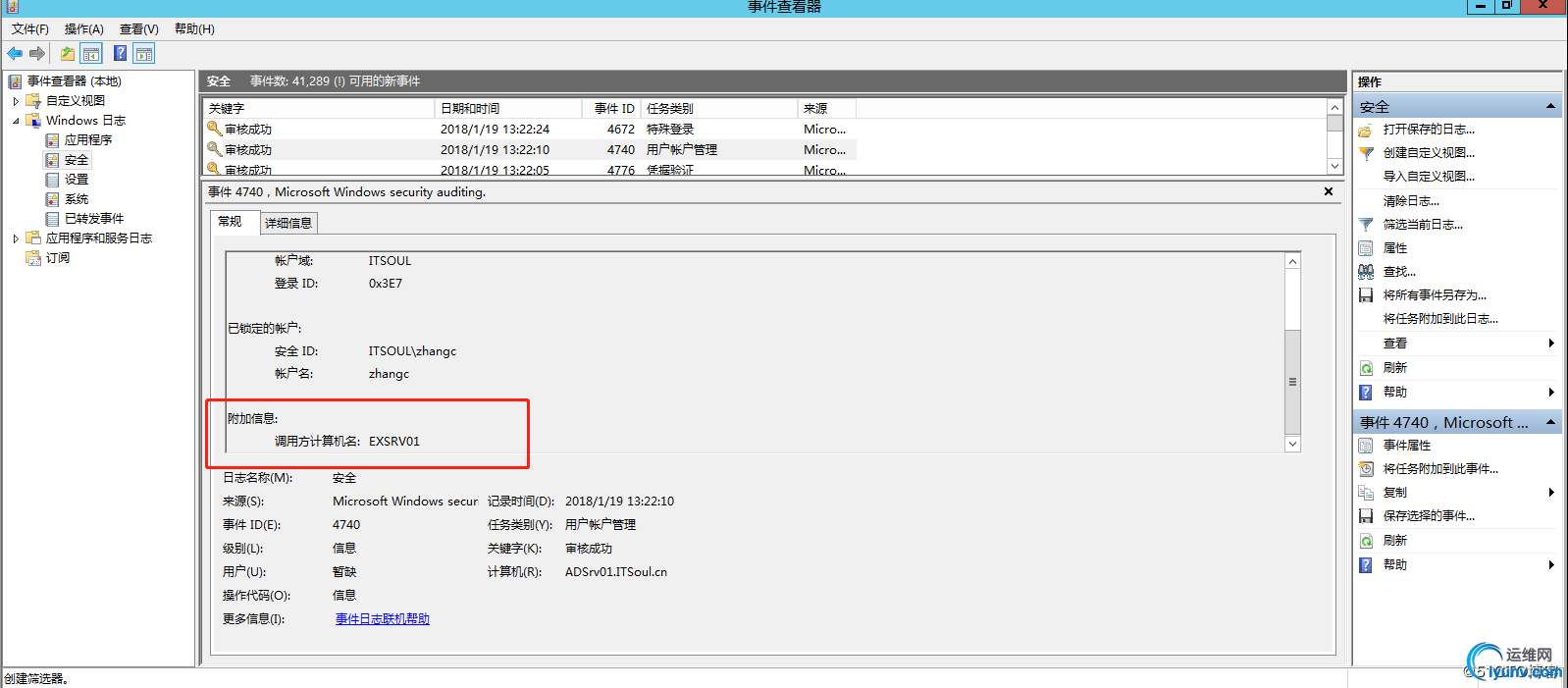The image size is (1568, 688).
Task: Select 设置 log in the tree
Action: click(x=77, y=180)
